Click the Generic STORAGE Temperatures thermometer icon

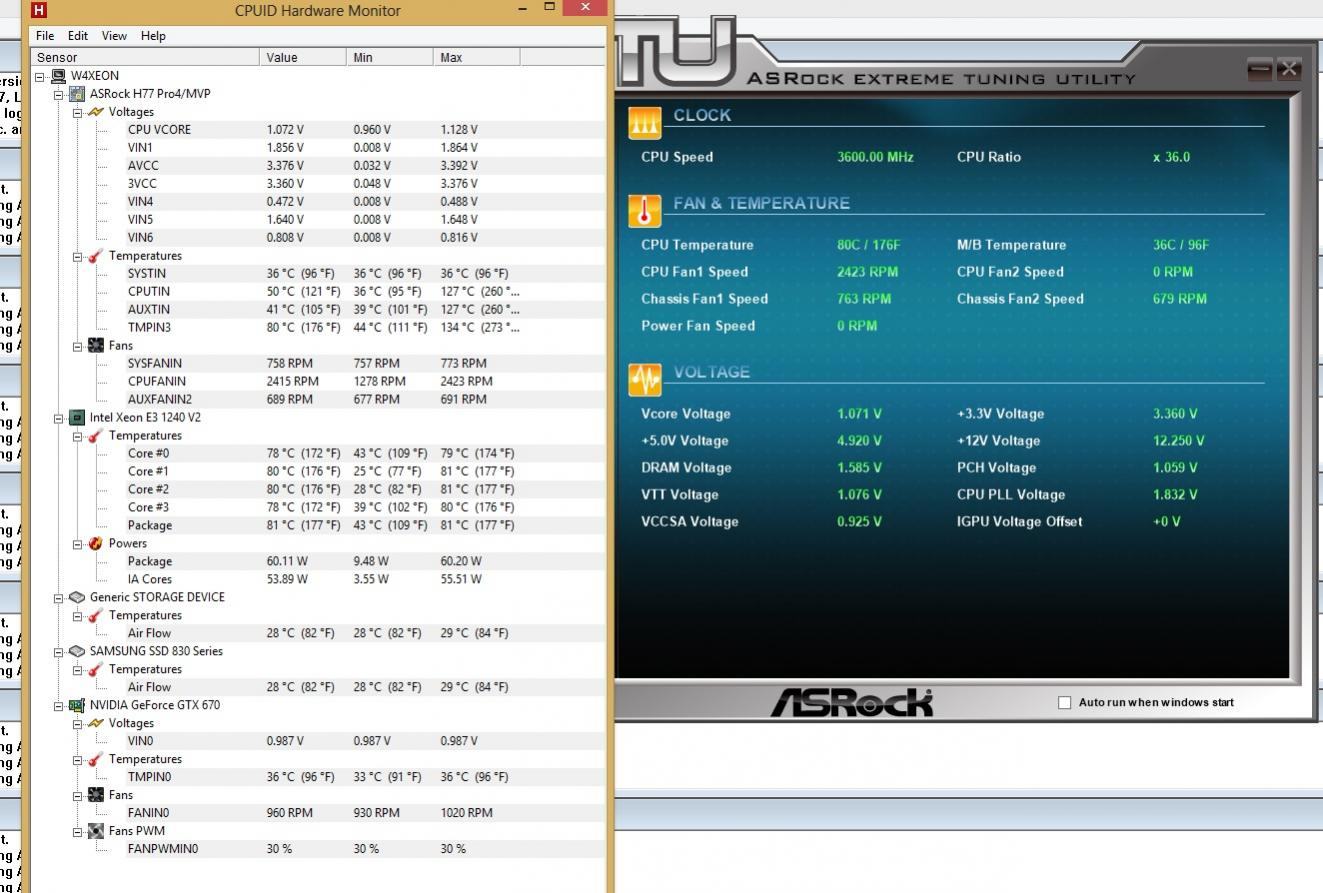coord(96,615)
